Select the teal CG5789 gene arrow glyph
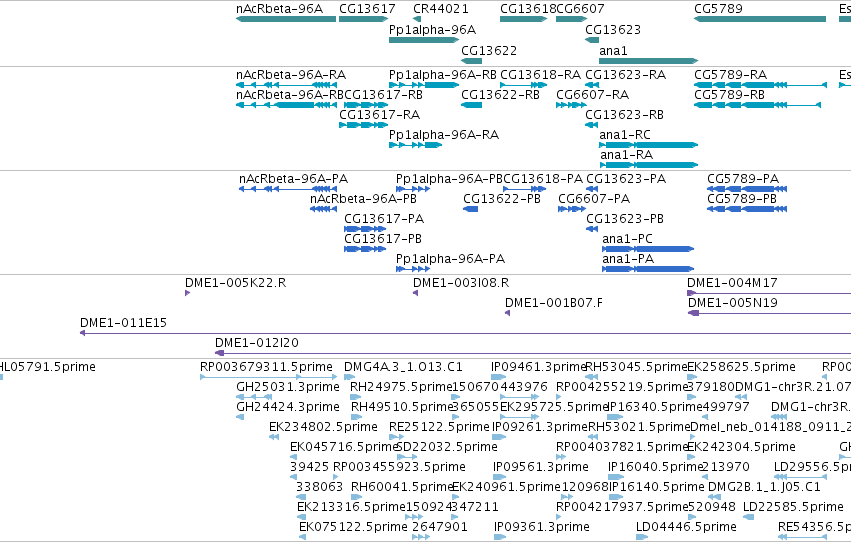Viewport: 851px width, 542px height. point(760,19)
